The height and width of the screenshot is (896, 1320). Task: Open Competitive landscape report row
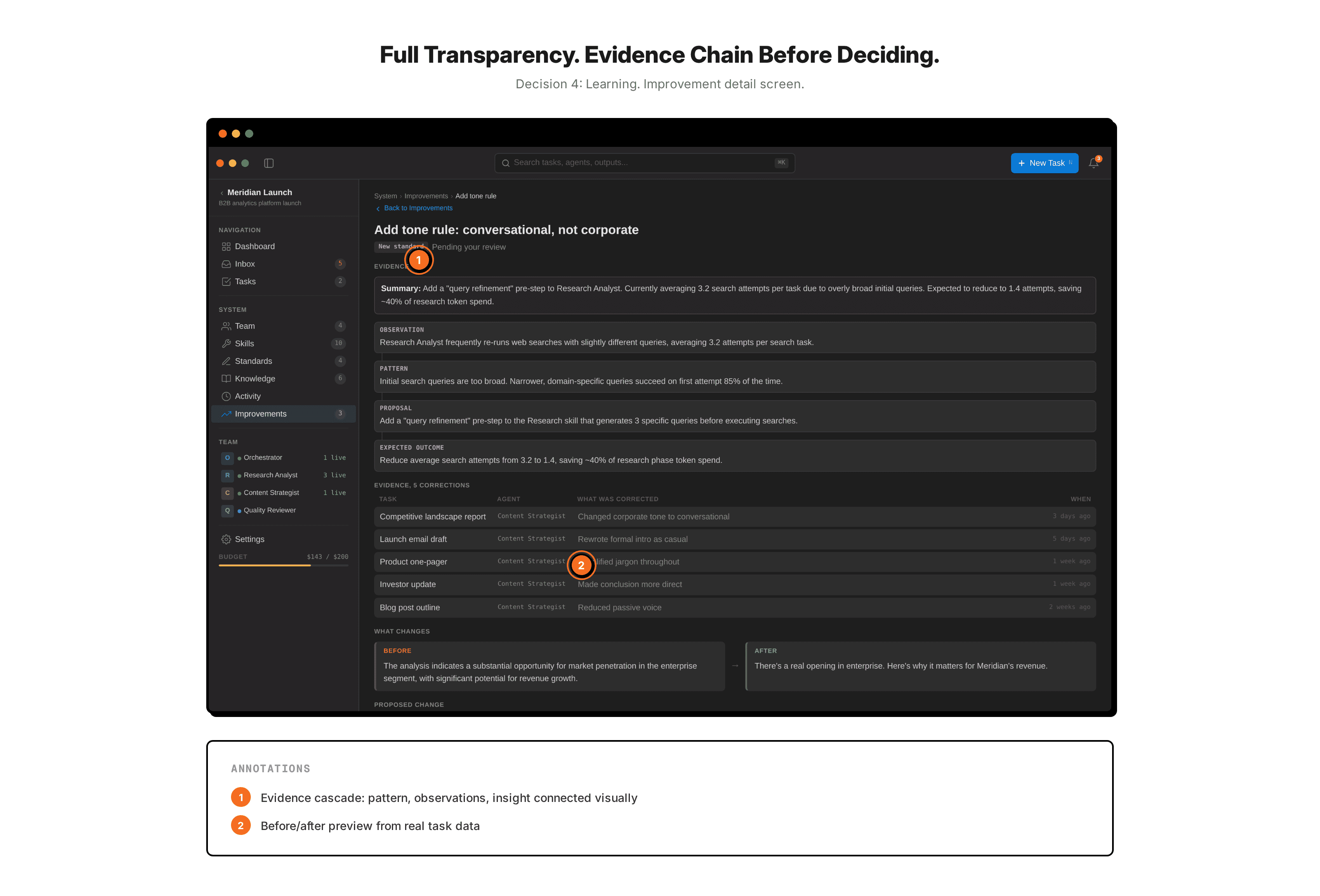(734, 517)
